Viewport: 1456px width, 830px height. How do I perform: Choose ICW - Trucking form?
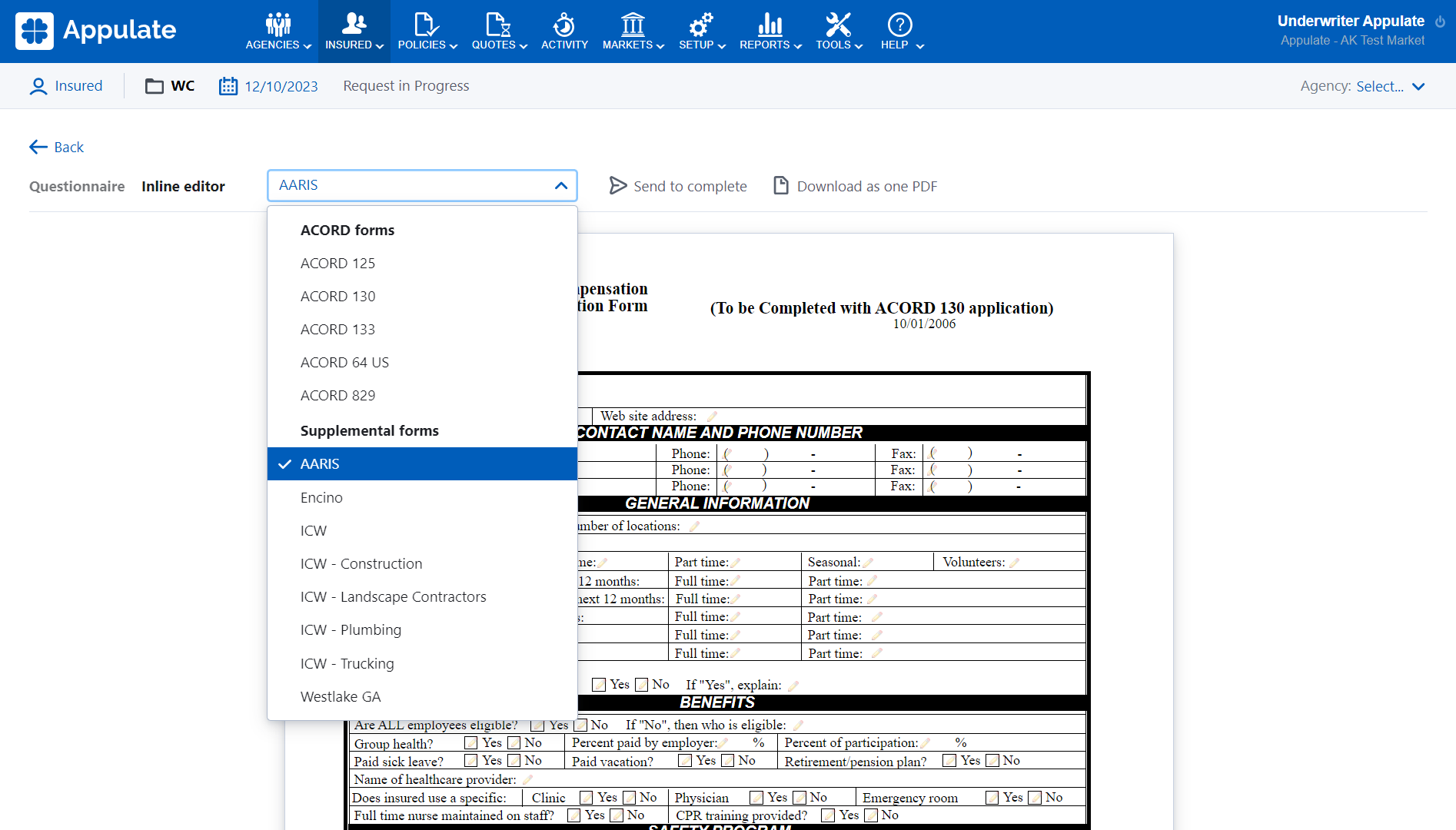click(x=347, y=663)
